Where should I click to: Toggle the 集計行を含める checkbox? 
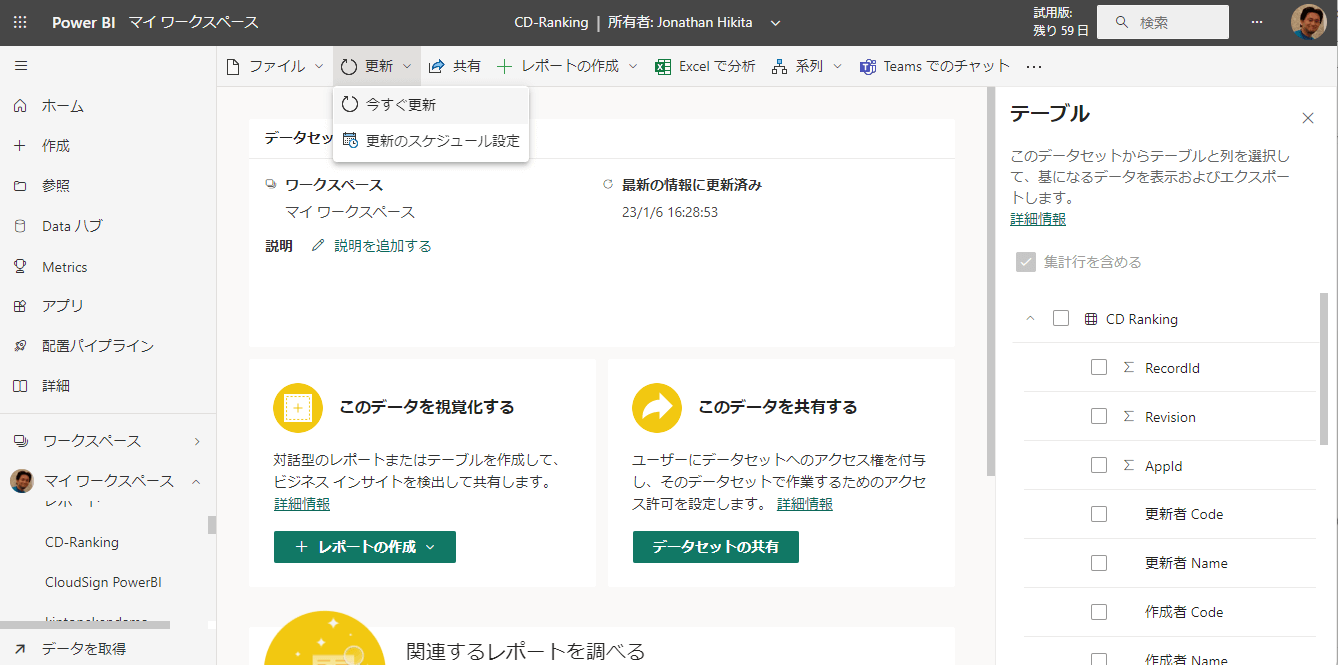pos(1025,262)
